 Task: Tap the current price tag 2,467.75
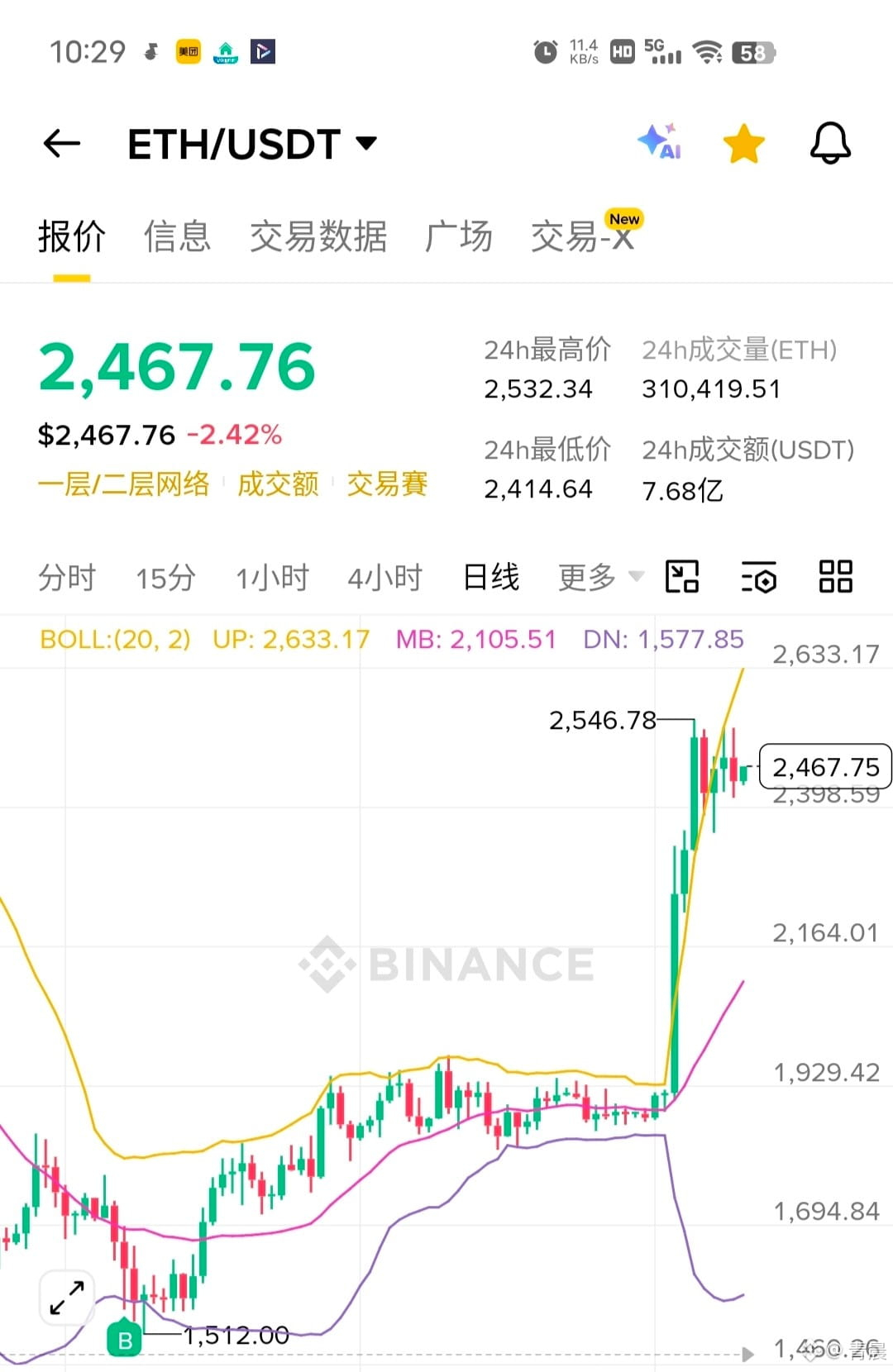[x=825, y=767]
